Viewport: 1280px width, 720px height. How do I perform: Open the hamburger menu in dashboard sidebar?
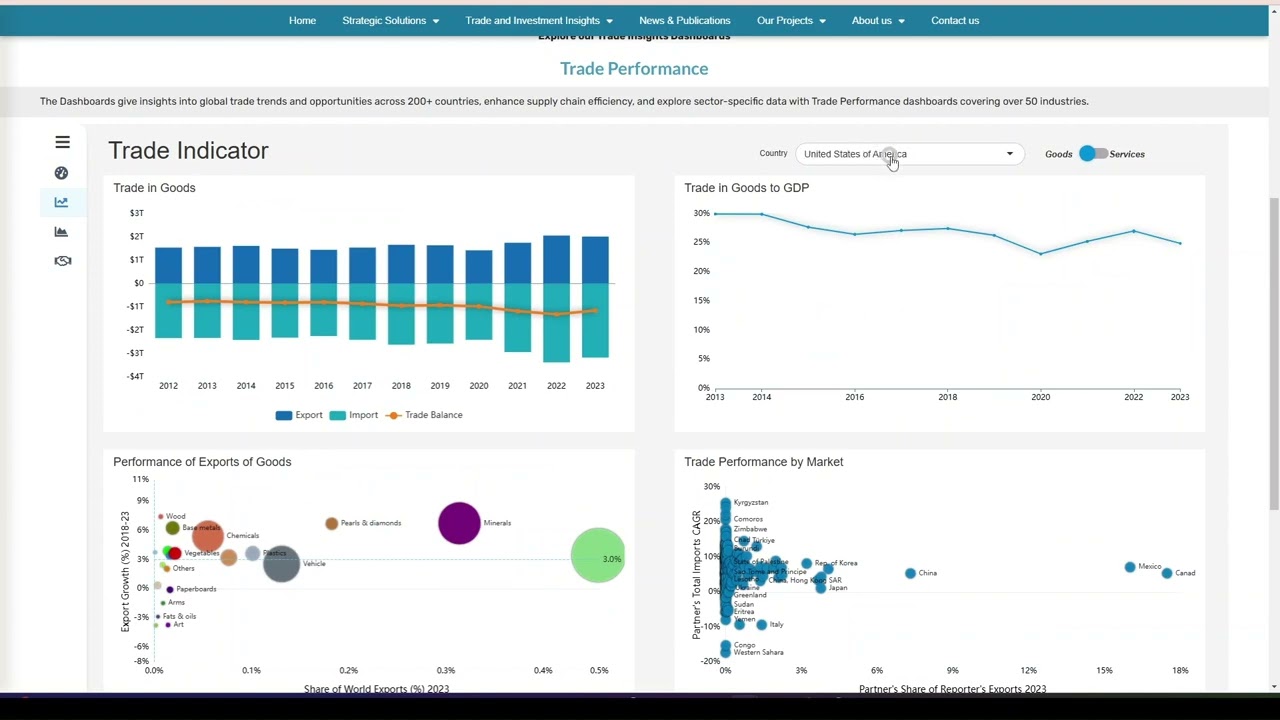(62, 142)
